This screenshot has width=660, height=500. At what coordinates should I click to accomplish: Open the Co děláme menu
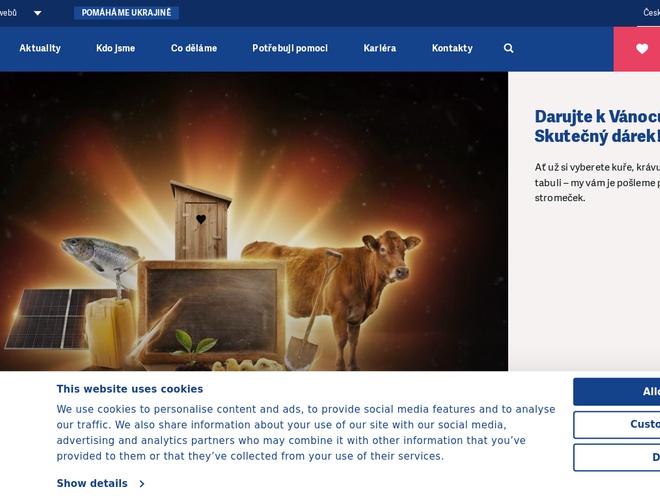(194, 48)
